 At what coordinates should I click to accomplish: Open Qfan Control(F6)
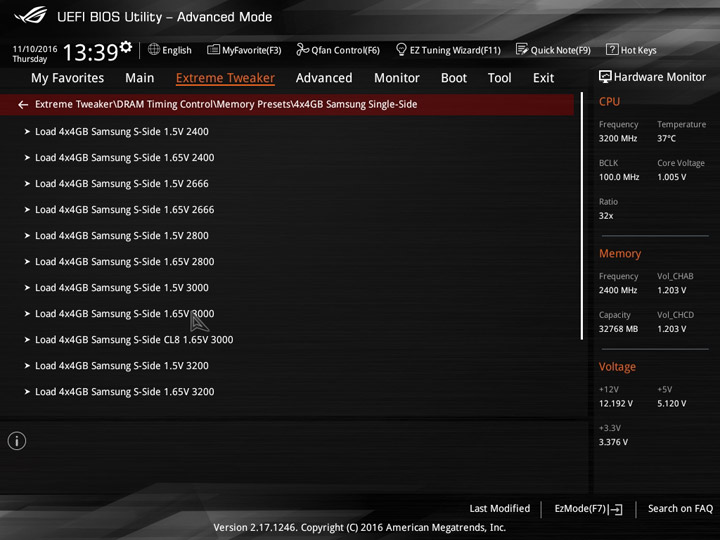pos(338,50)
